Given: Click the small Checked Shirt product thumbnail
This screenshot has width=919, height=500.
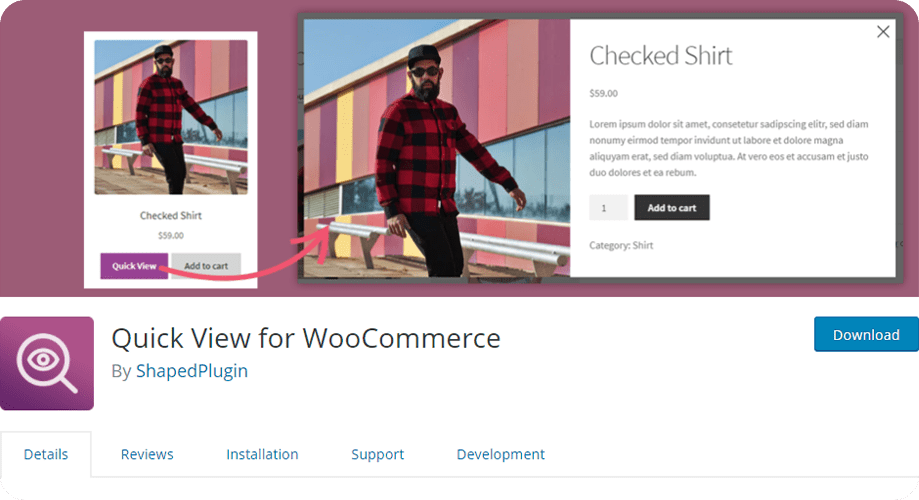Looking at the screenshot, I should (x=171, y=117).
